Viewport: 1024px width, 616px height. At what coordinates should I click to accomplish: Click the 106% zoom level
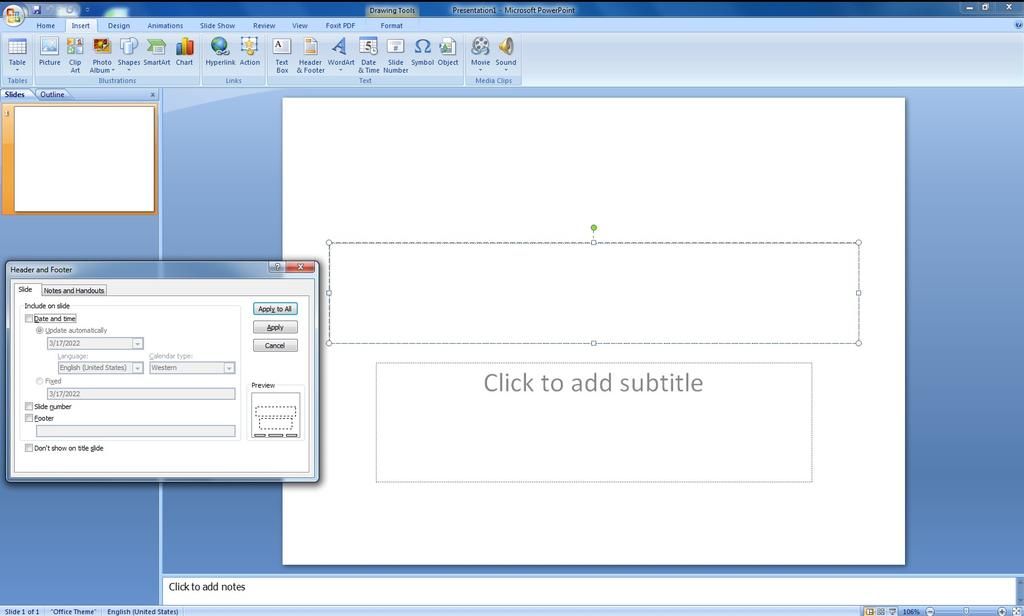tap(911, 611)
